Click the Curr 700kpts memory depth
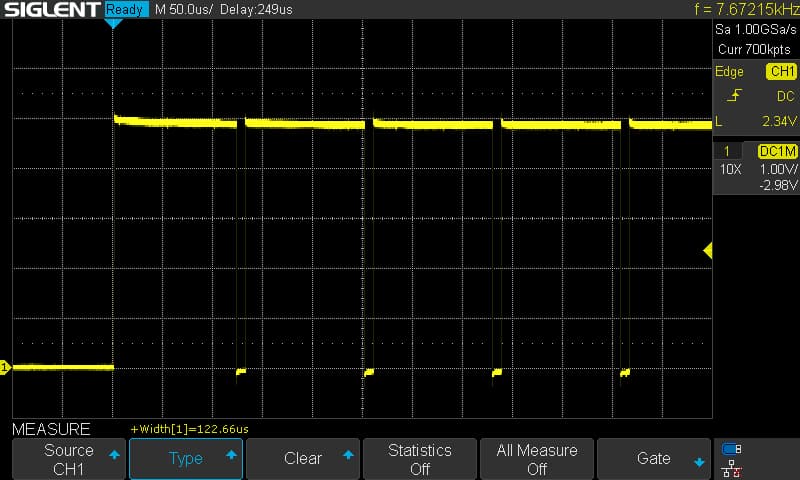Viewport: 800px width, 480px height. 755,49
